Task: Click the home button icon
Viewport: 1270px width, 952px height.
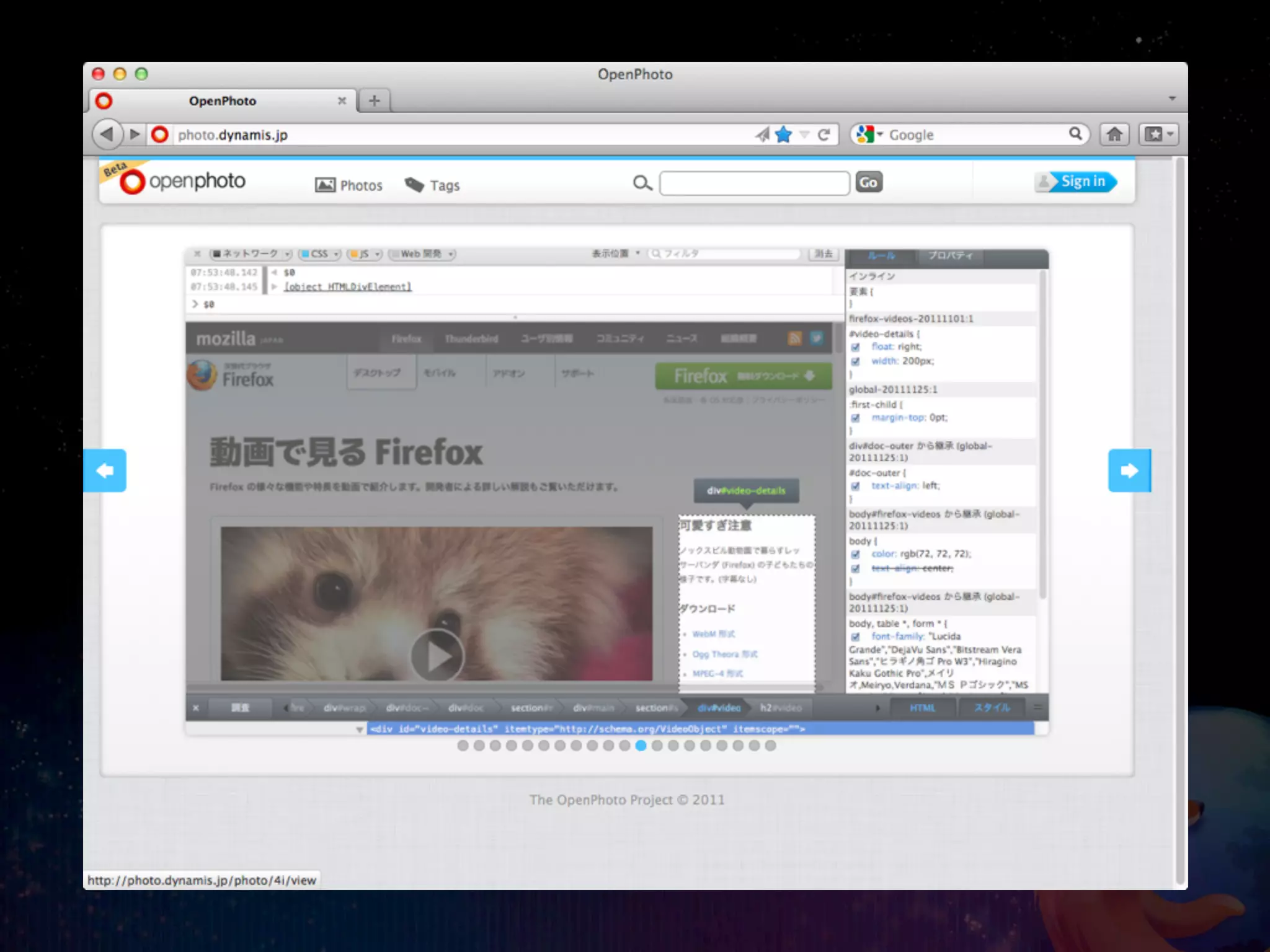Action: pyautogui.click(x=1114, y=134)
